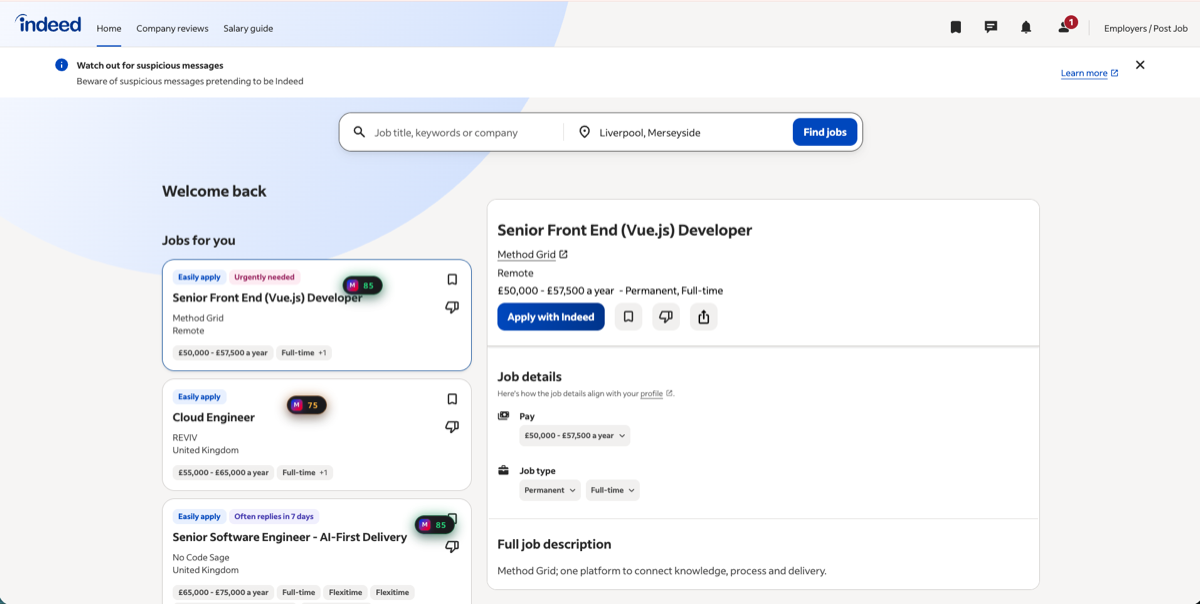Dismiss the suspicious messages banner
The width and height of the screenshot is (1200, 604).
1140,65
